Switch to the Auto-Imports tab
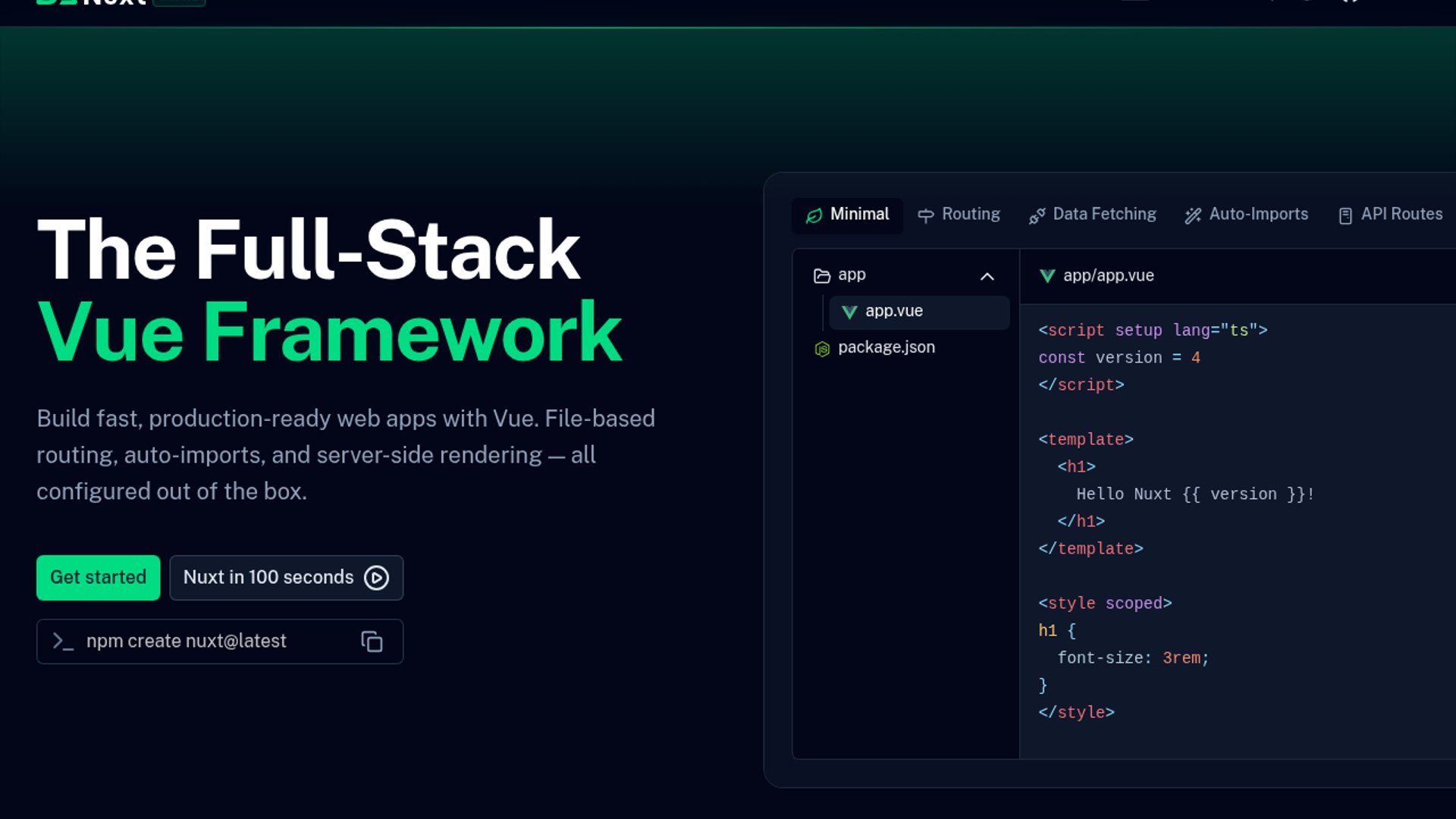The image size is (1456, 819). [1247, 215]
